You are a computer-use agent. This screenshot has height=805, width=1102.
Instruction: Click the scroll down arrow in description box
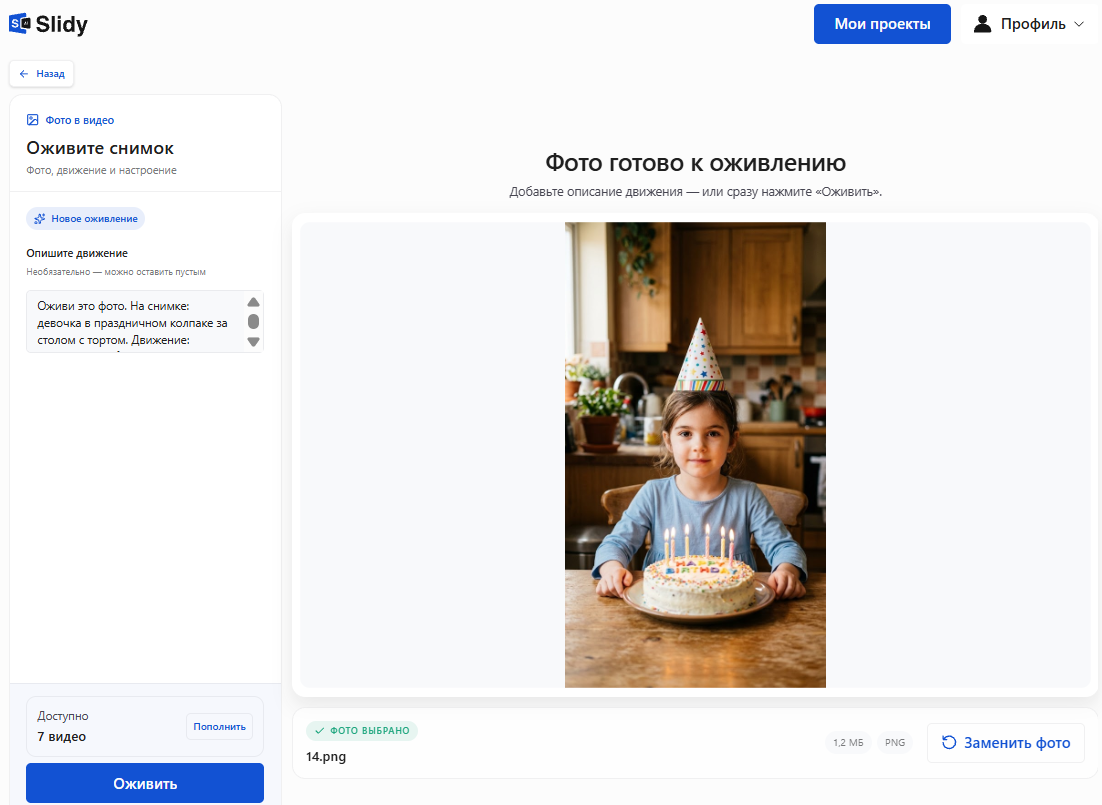tap(254, 342)
